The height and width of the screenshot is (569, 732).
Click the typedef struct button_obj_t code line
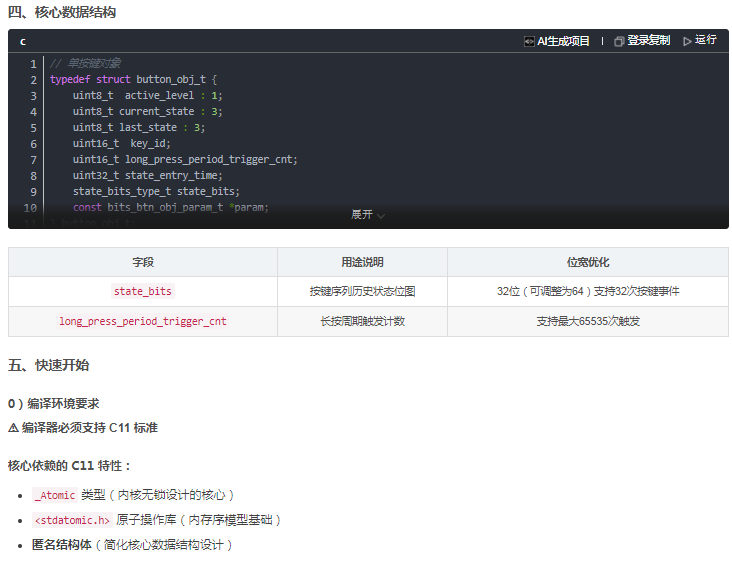pyautogui.click(x=134, y=79)
